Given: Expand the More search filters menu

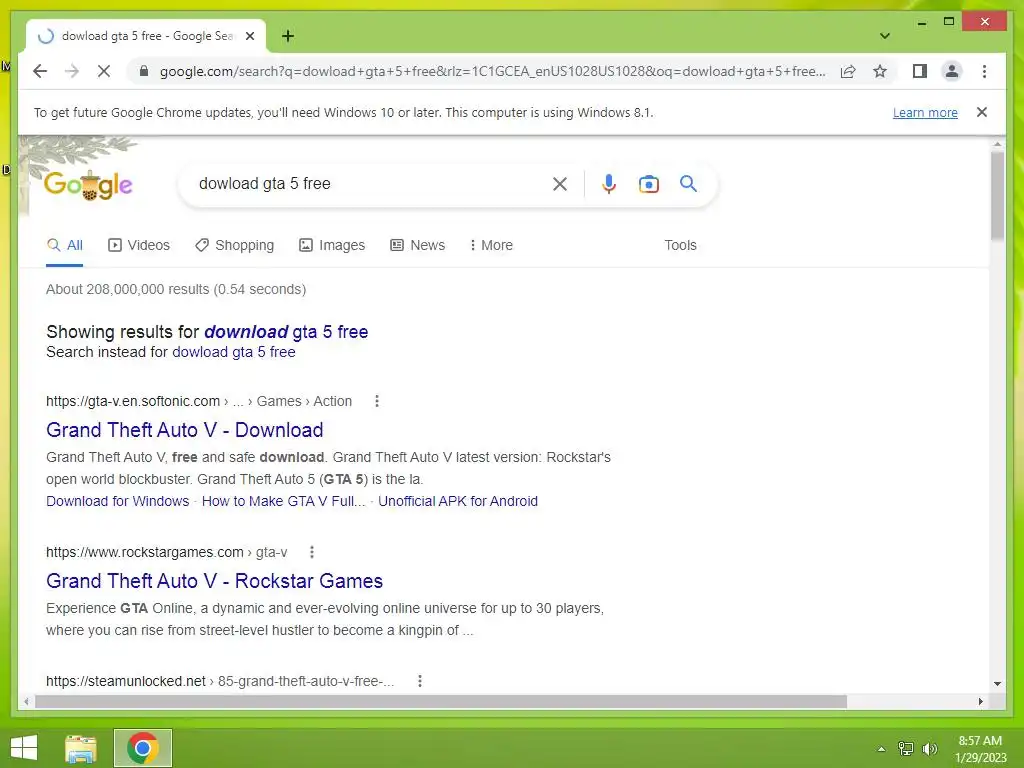Looking at the screenshot, I should [491, 245].
